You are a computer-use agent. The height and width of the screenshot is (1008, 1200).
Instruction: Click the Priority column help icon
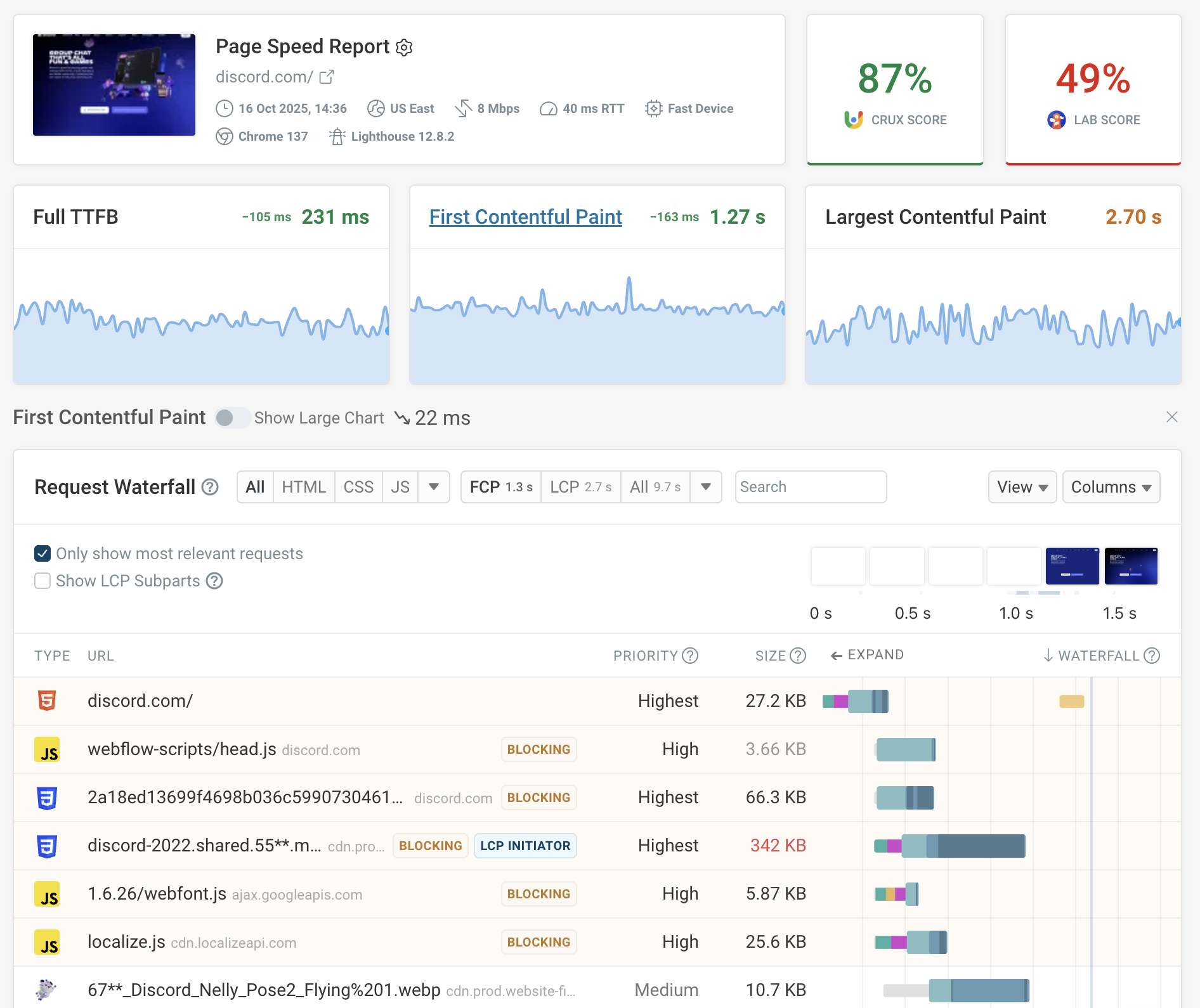click(x=690, y=656)
